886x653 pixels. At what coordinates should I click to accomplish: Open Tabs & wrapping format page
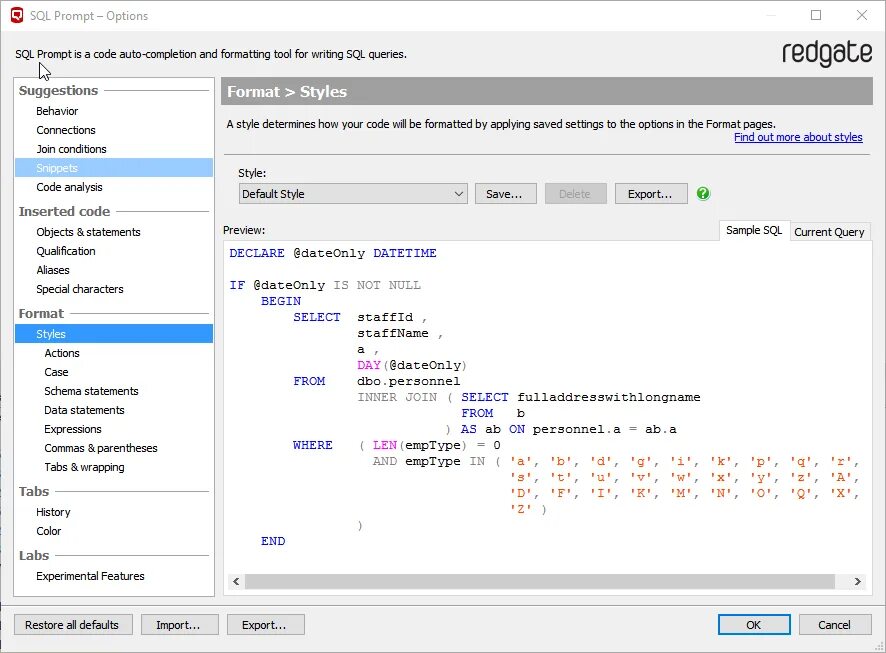click(84, 467)
